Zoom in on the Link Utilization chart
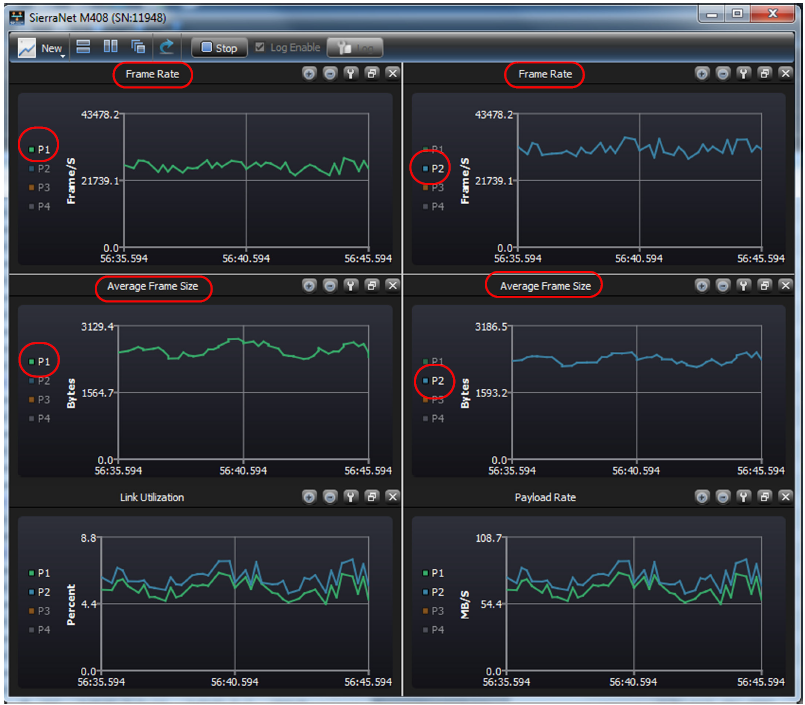 [309, 497]
